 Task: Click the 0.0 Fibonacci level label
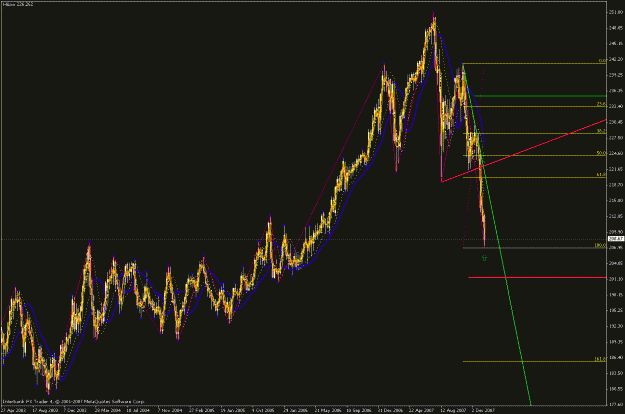[x=602, y=61]
